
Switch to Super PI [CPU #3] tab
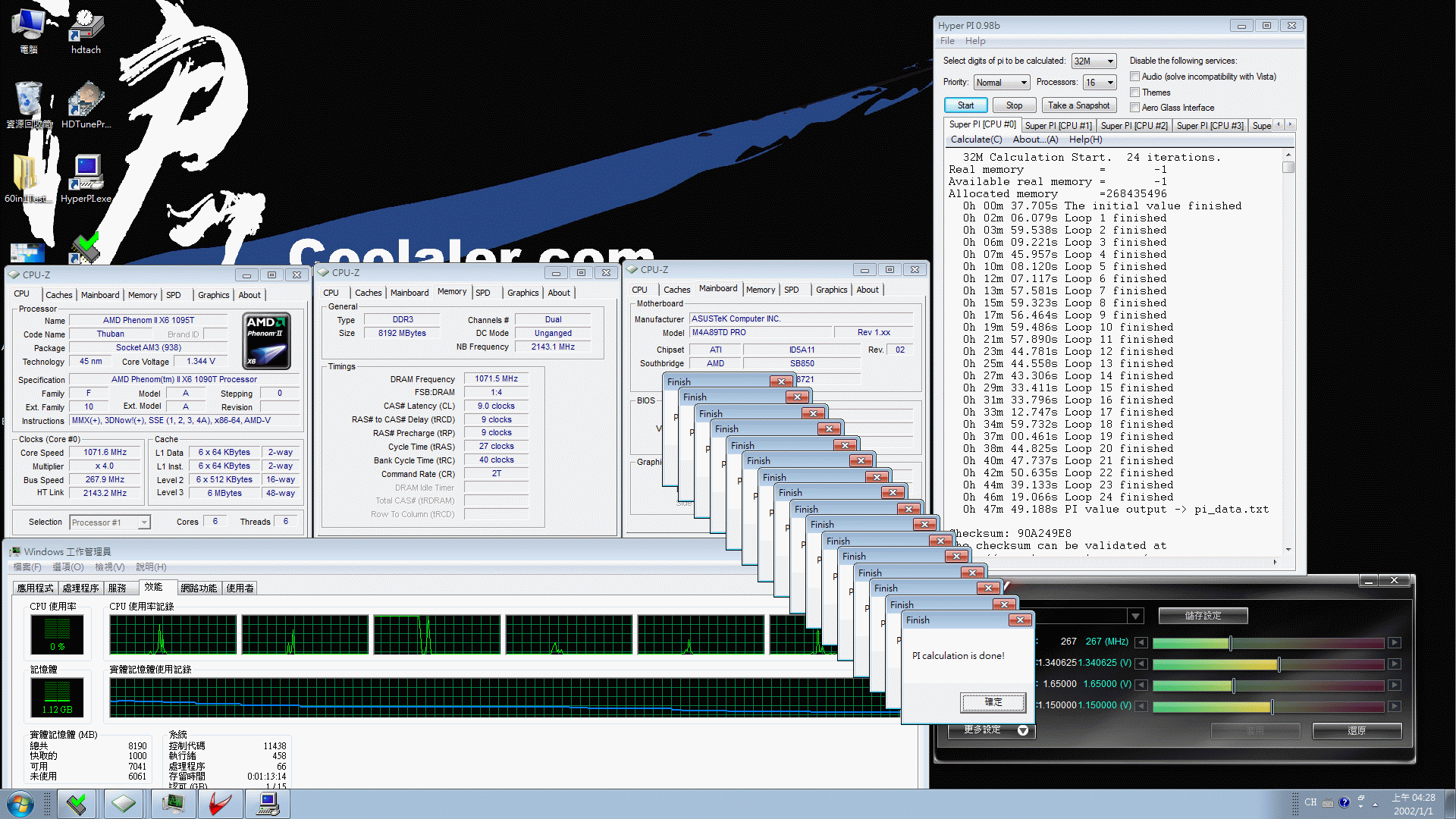point(1210,125)
